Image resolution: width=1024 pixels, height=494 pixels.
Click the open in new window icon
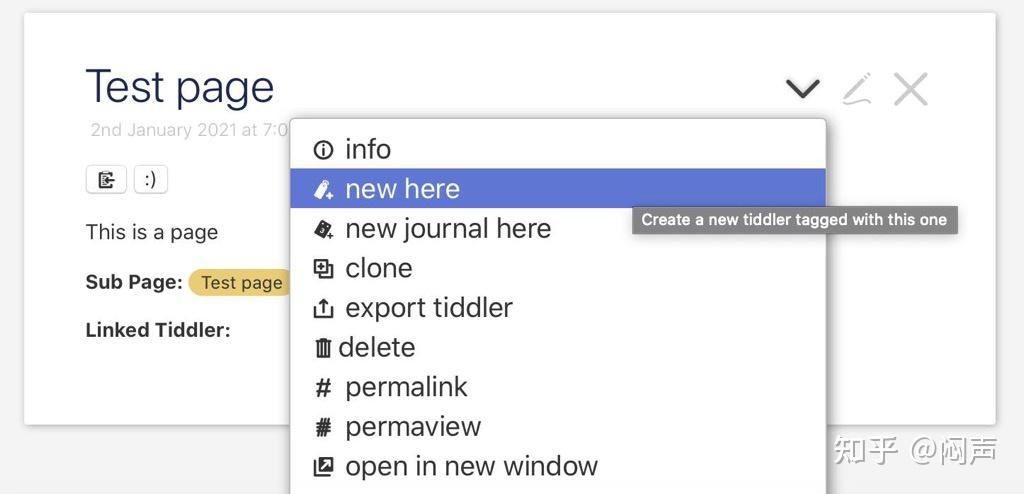(x=323, y=467)
